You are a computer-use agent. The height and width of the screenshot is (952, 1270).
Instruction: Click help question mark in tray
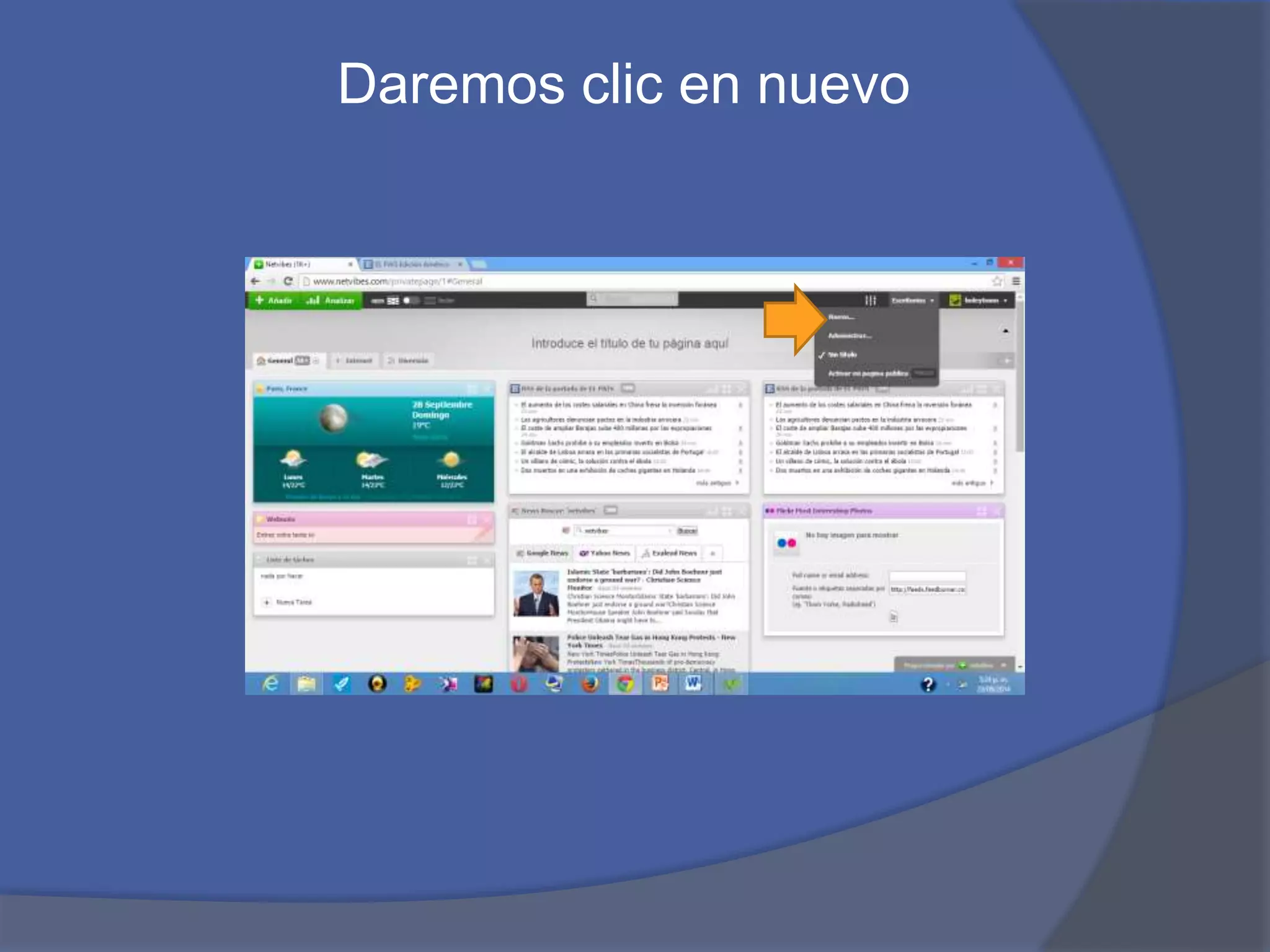[x=928, y=685]
